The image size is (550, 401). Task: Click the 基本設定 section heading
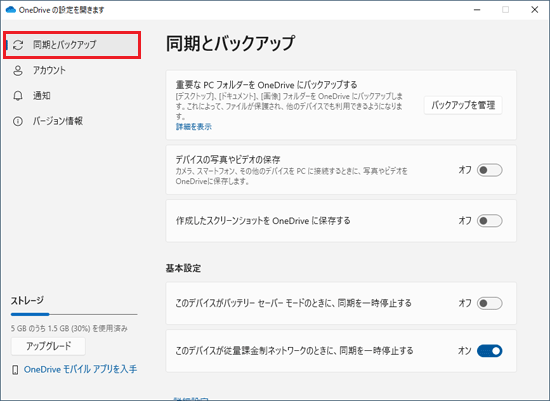pyautogui.click(x=183, y=268)
